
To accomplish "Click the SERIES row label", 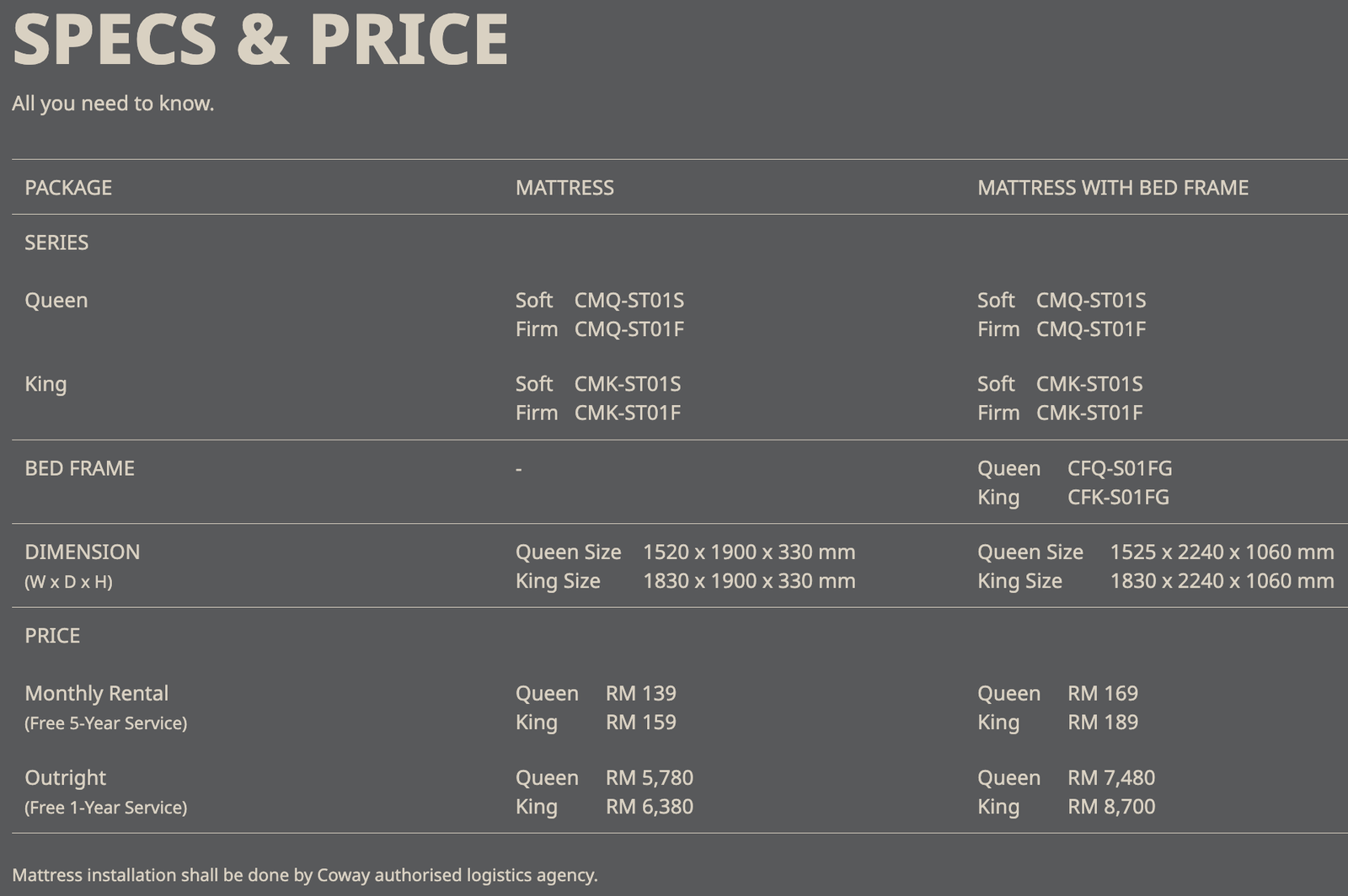I will click(x=56, y=243).
